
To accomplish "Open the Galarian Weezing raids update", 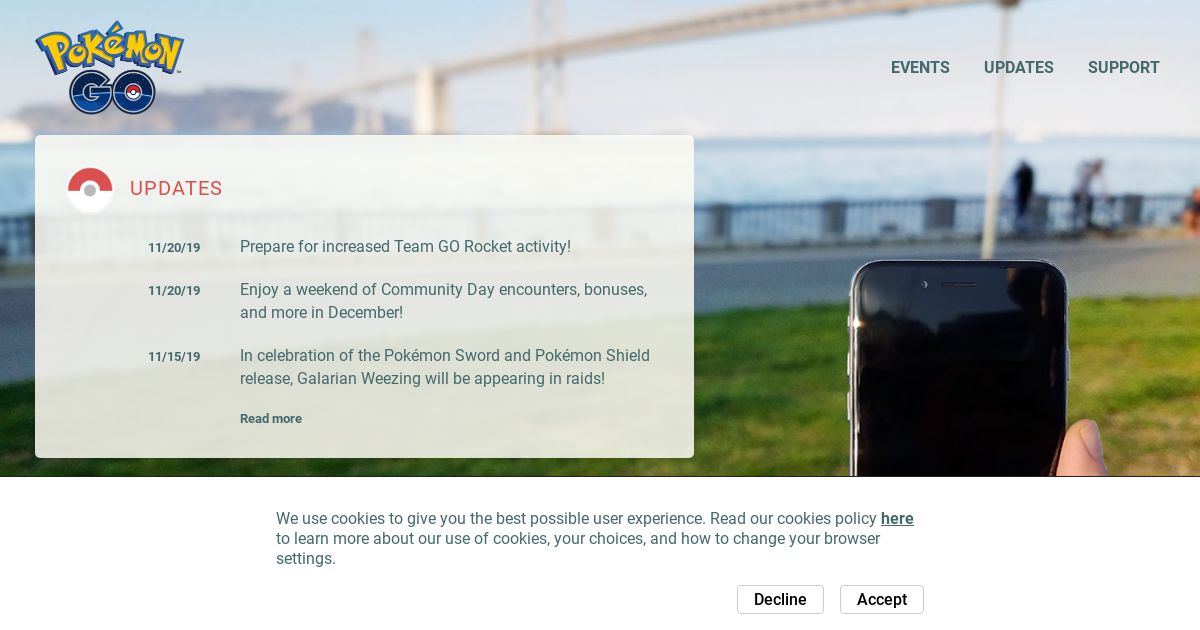I will (445, 367).
